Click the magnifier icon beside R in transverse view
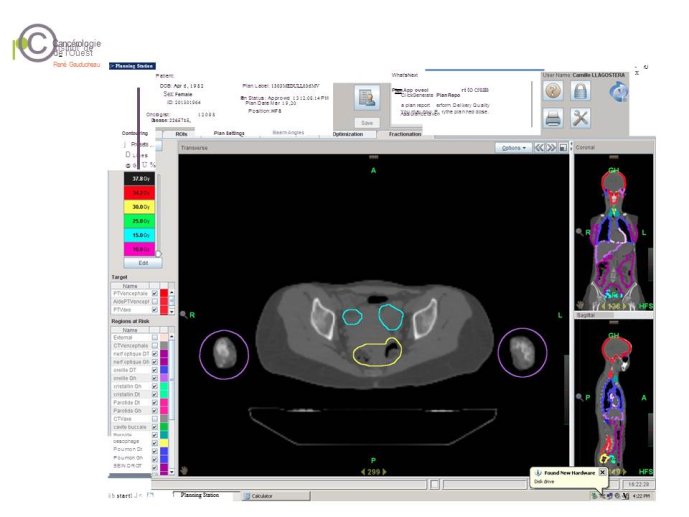Image resolution: width=689 pixels, height=517 pixels. 184,315
